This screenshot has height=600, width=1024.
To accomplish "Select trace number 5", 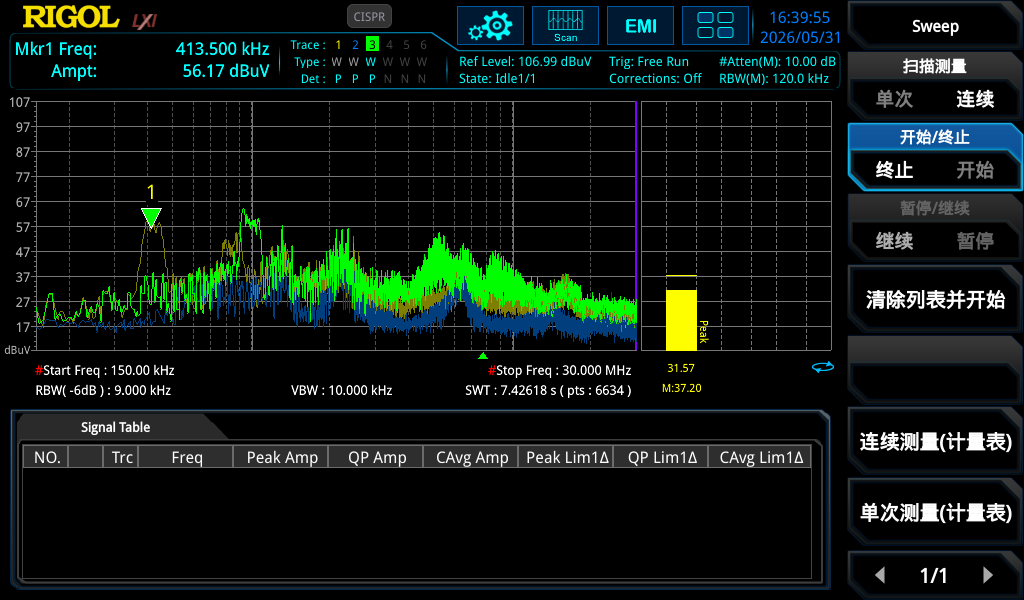I will click(406, 45).
